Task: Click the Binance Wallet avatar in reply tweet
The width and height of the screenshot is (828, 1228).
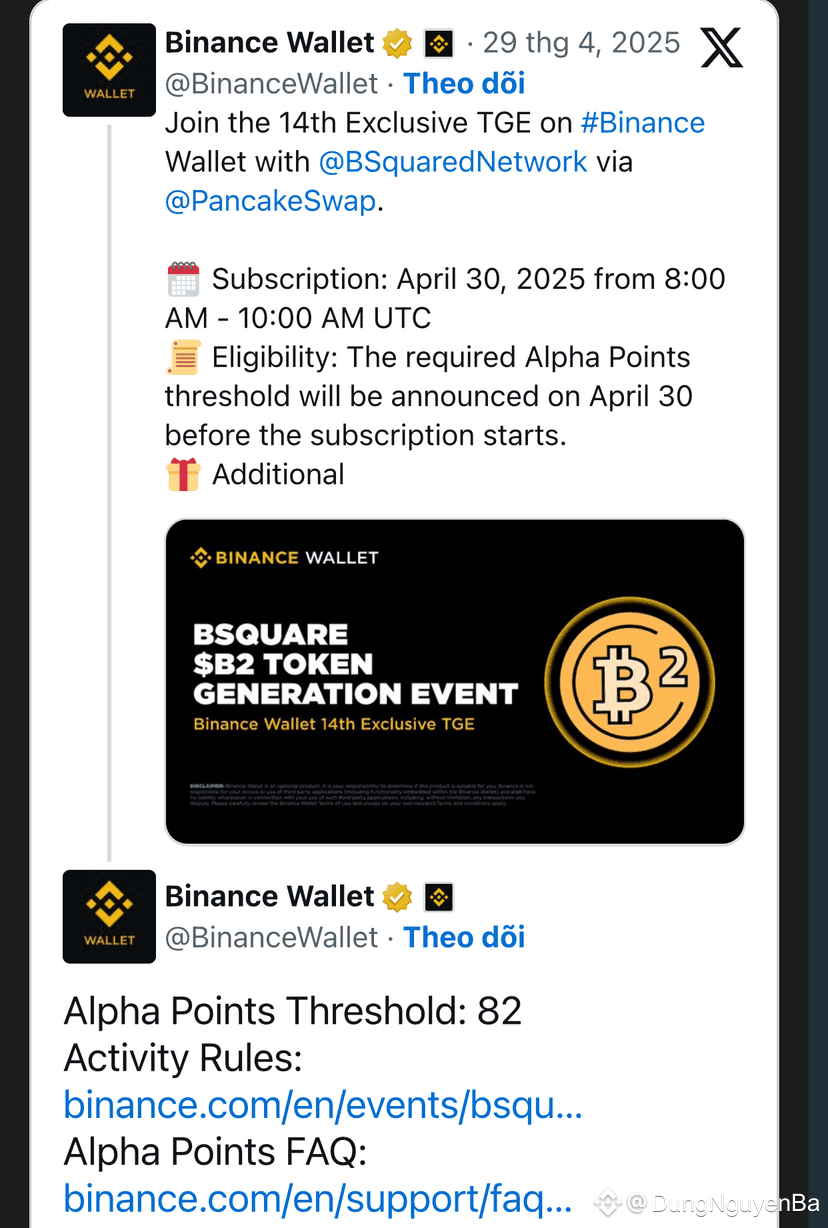Action: pos(109,916)
